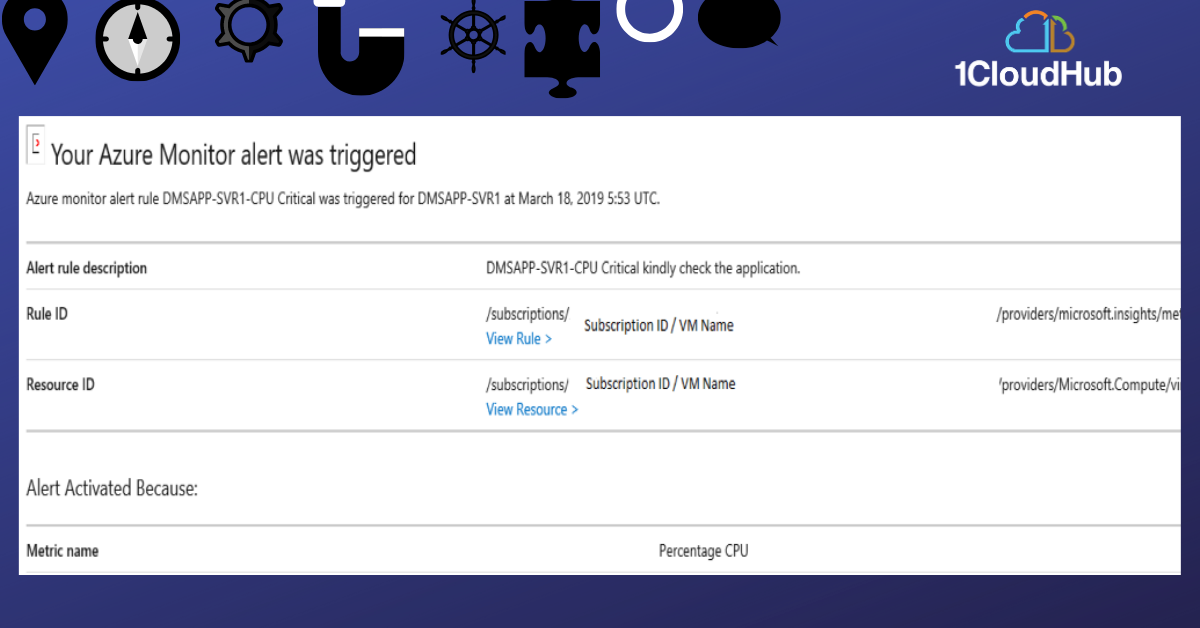This screenshot has width=1200, height=628.
Task: Click "Subscription ID / VM Name" in Resource ID row
Action: (660, 384)
